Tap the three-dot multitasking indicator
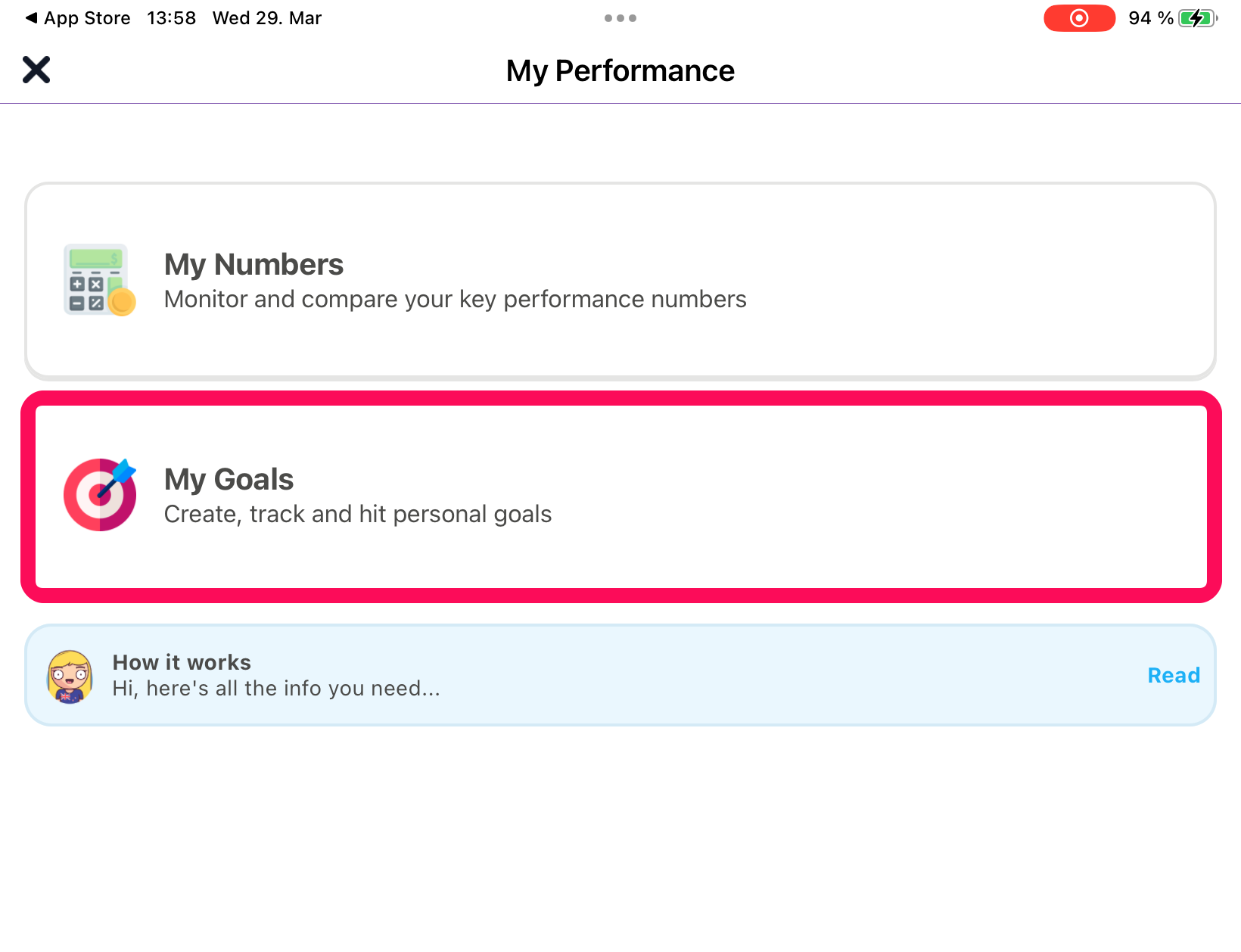1241x952 pixels. pos(620,18)
